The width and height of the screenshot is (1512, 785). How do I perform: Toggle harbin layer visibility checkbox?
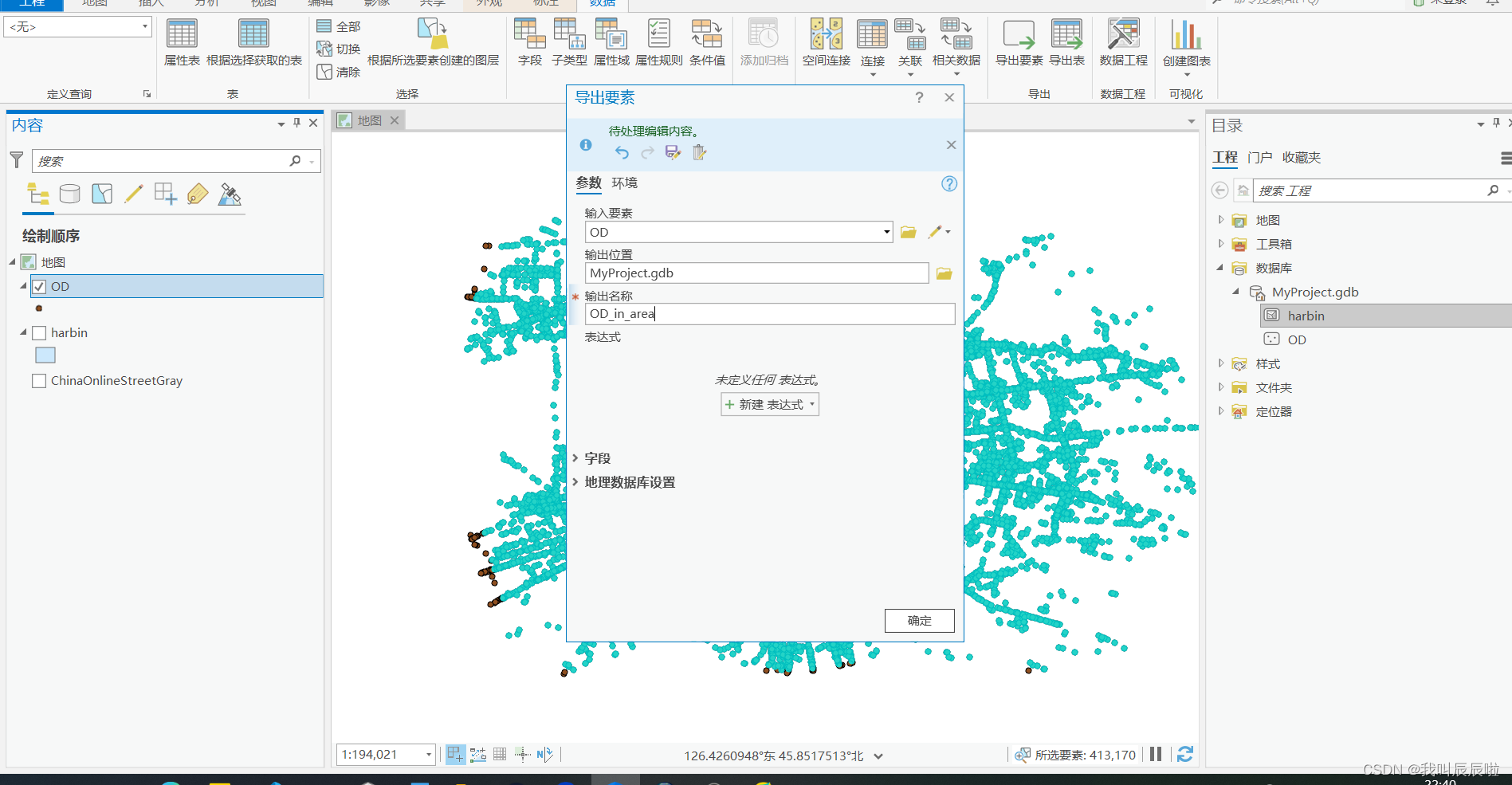click(x=39, y=333)
